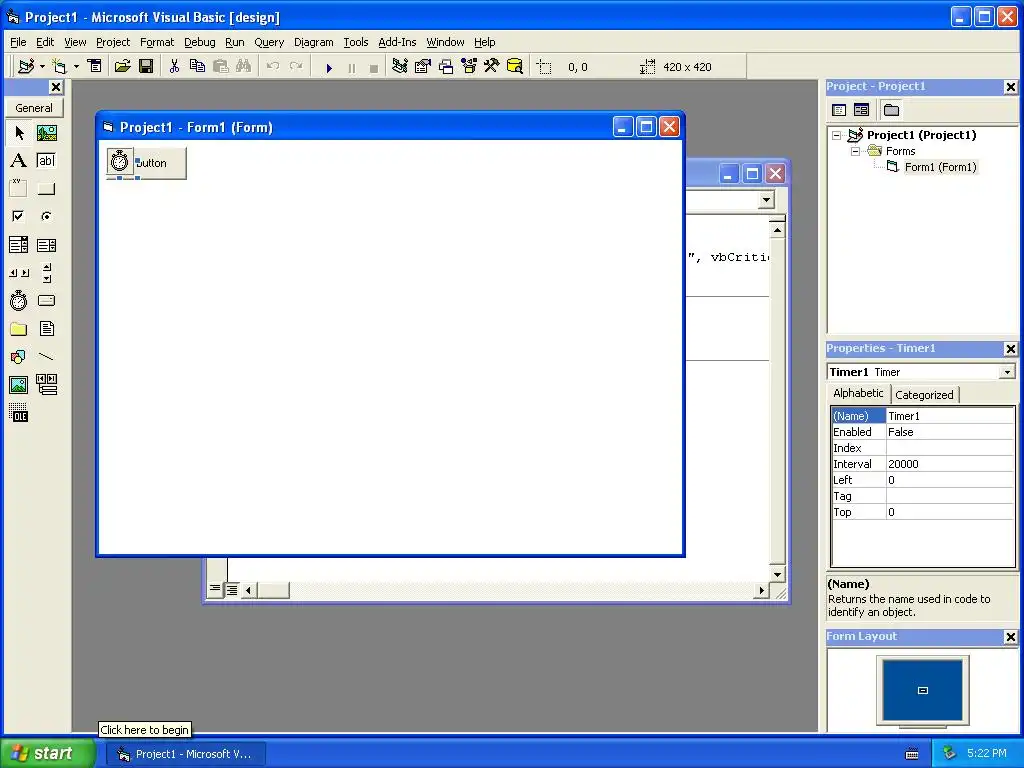Open the File menu
The width and height of the screenshot is (1024, 768).
18,42
